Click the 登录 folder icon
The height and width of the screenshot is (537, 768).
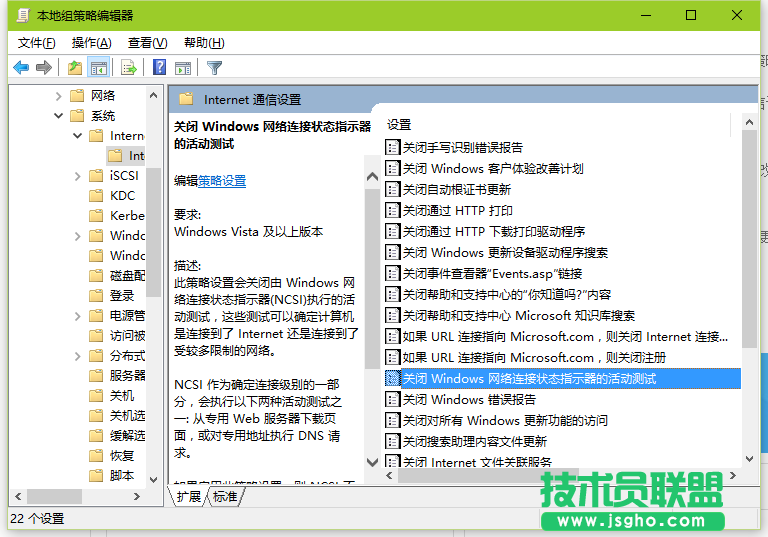96,295
